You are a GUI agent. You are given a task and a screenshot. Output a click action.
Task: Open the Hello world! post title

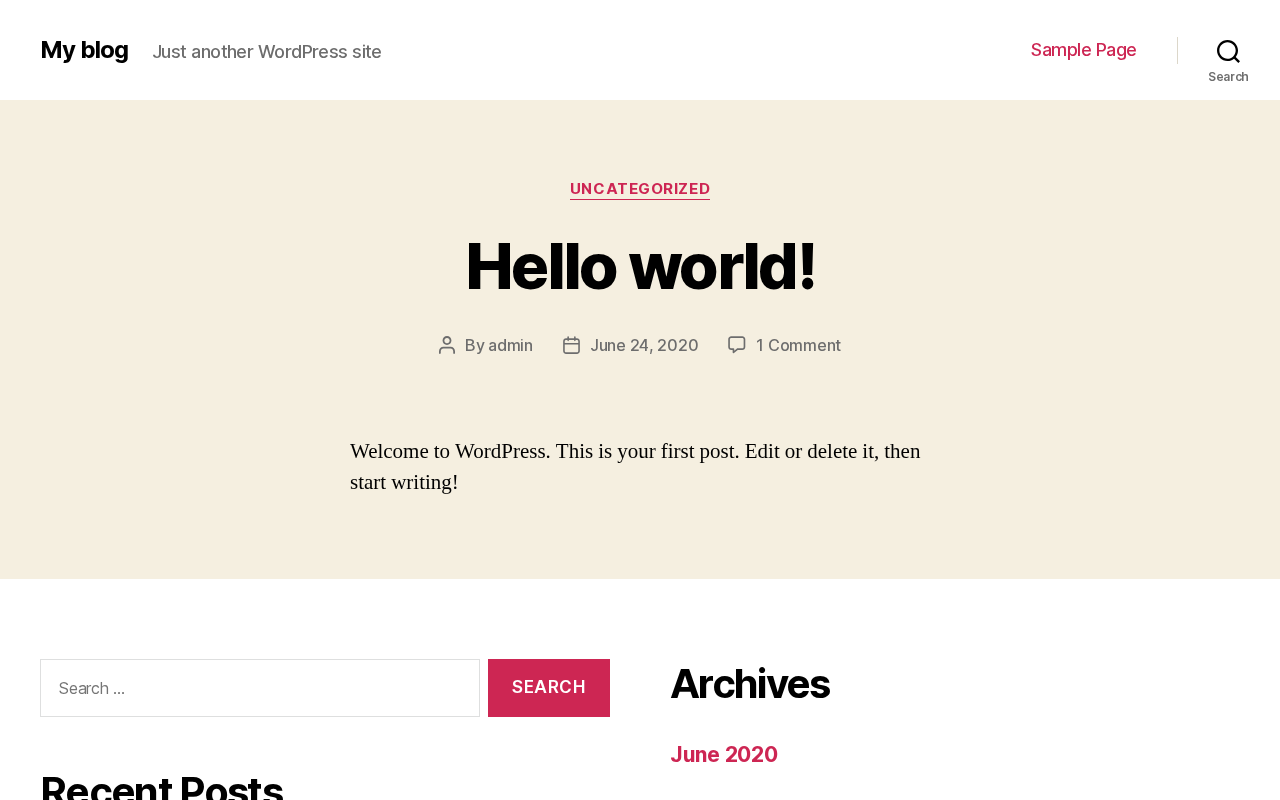pyautogui.click(x=640, y=266)
